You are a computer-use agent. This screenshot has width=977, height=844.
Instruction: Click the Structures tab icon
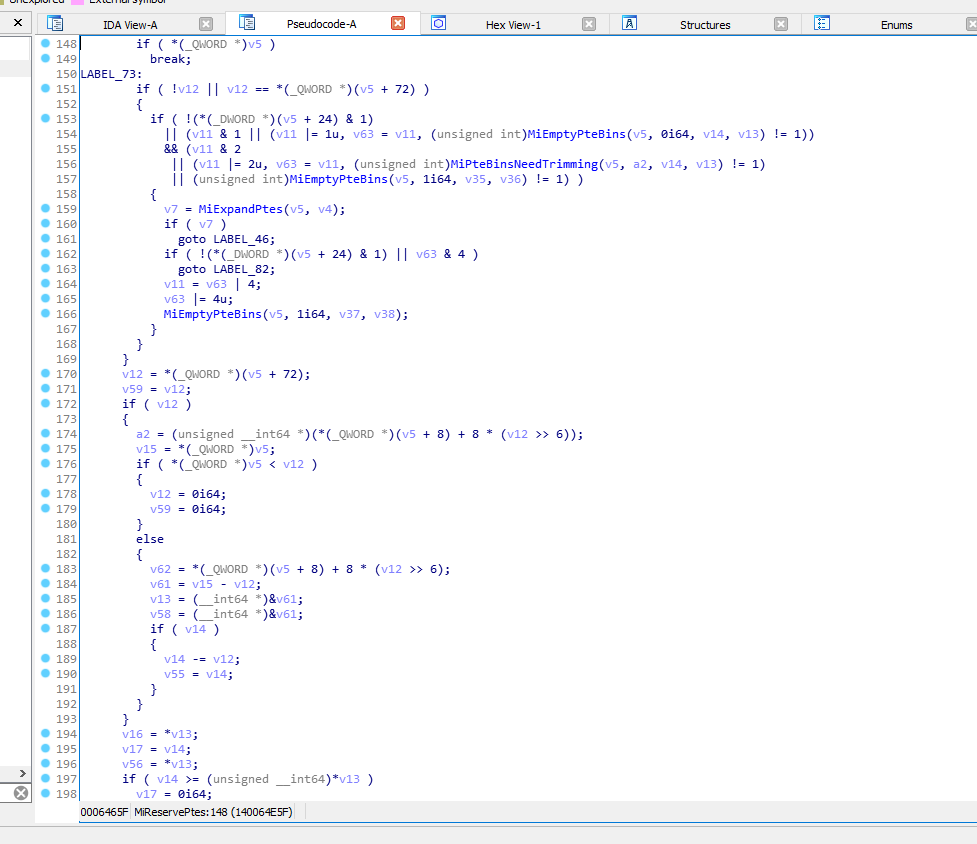coord(629,24)
